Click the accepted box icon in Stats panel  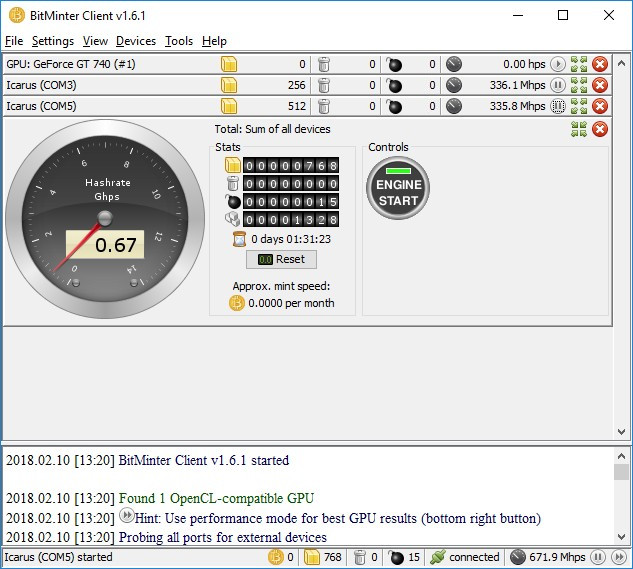pos(233,165)
